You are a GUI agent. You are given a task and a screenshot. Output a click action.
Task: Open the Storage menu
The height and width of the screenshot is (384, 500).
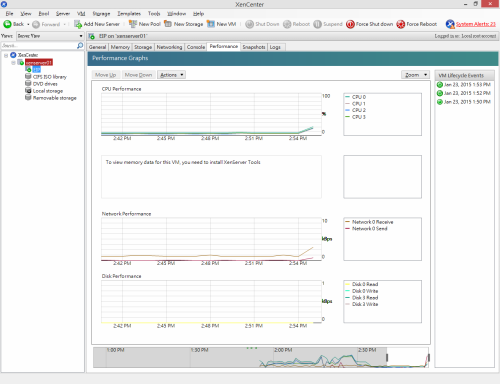[x=101, y=14]
